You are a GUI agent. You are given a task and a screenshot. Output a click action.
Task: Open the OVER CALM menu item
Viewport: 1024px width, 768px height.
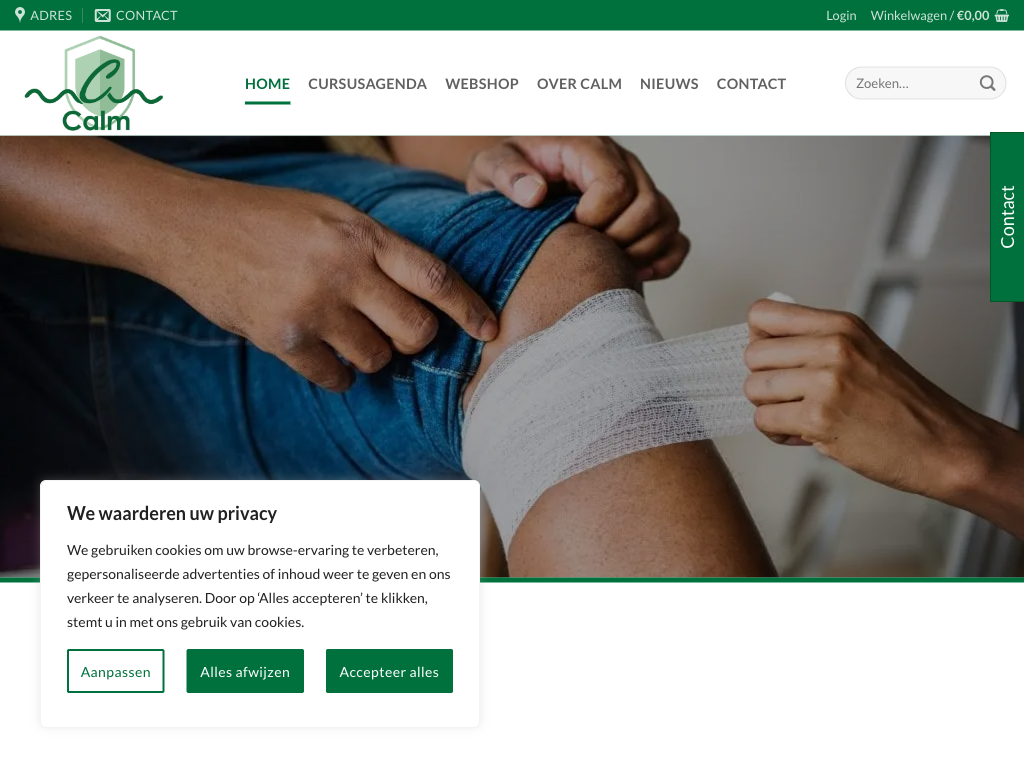coord(579,84)
